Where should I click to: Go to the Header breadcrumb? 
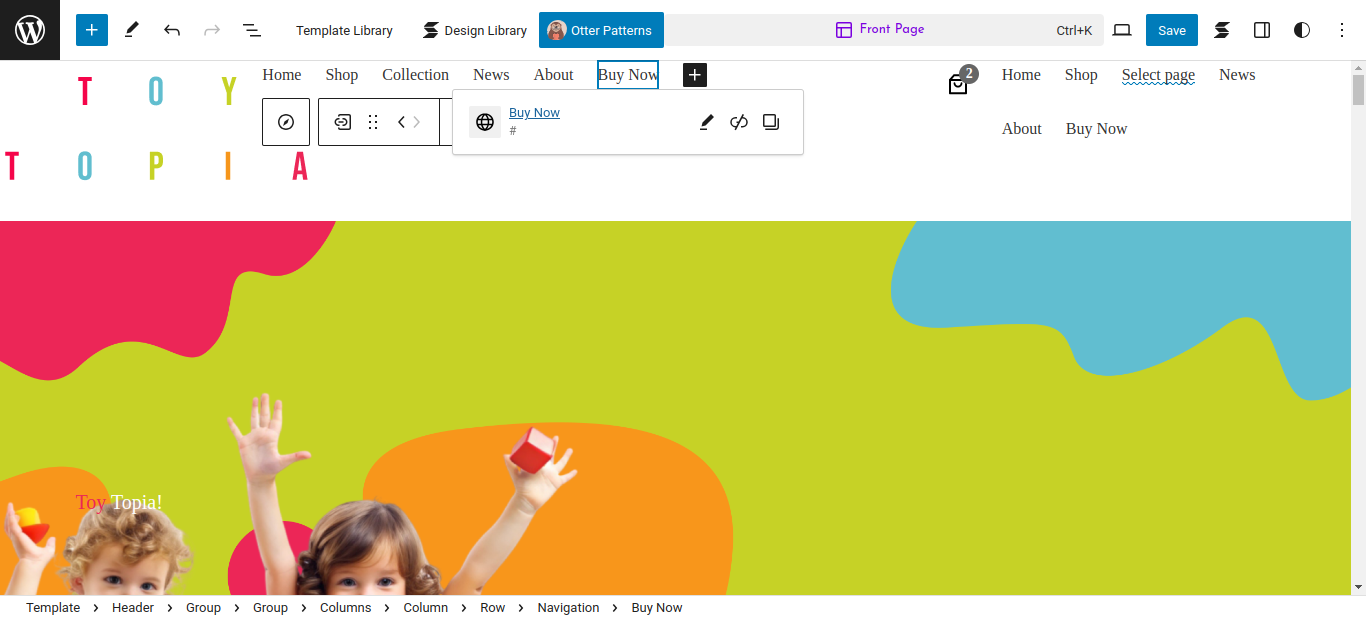click(133, 608)
